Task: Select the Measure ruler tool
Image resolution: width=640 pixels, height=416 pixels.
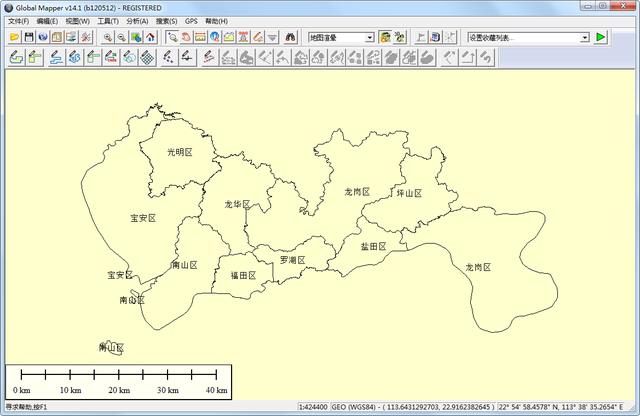Action: coord(200,37)
